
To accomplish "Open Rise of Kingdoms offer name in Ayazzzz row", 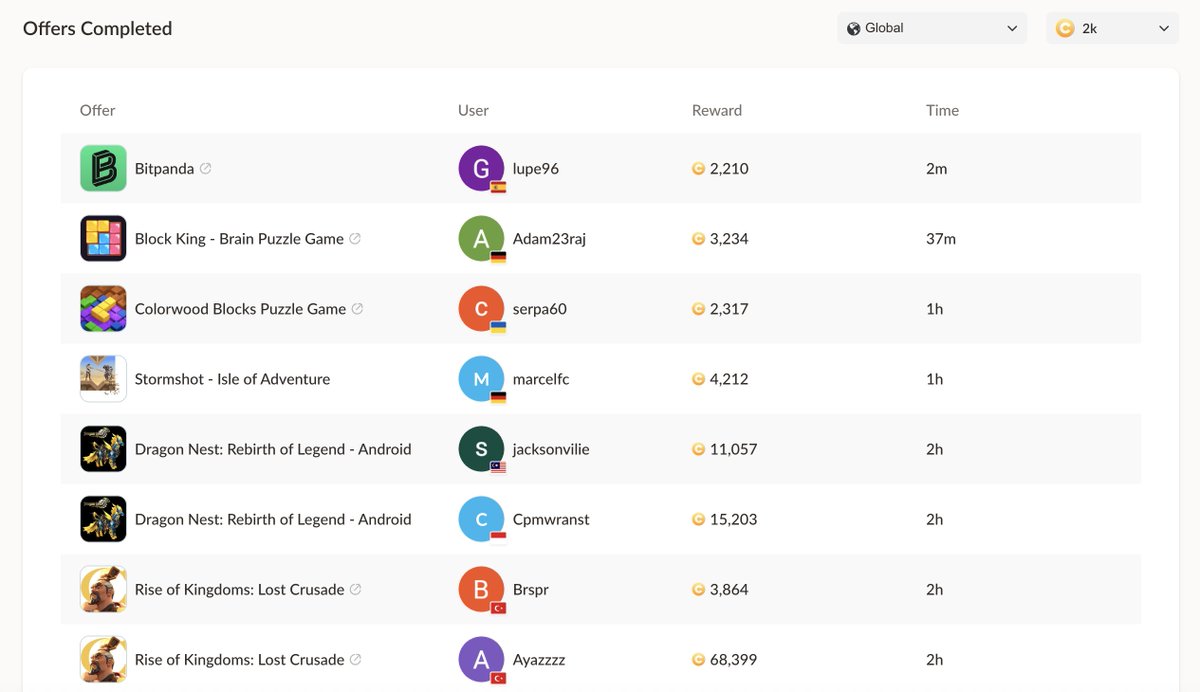I will 239,658.
